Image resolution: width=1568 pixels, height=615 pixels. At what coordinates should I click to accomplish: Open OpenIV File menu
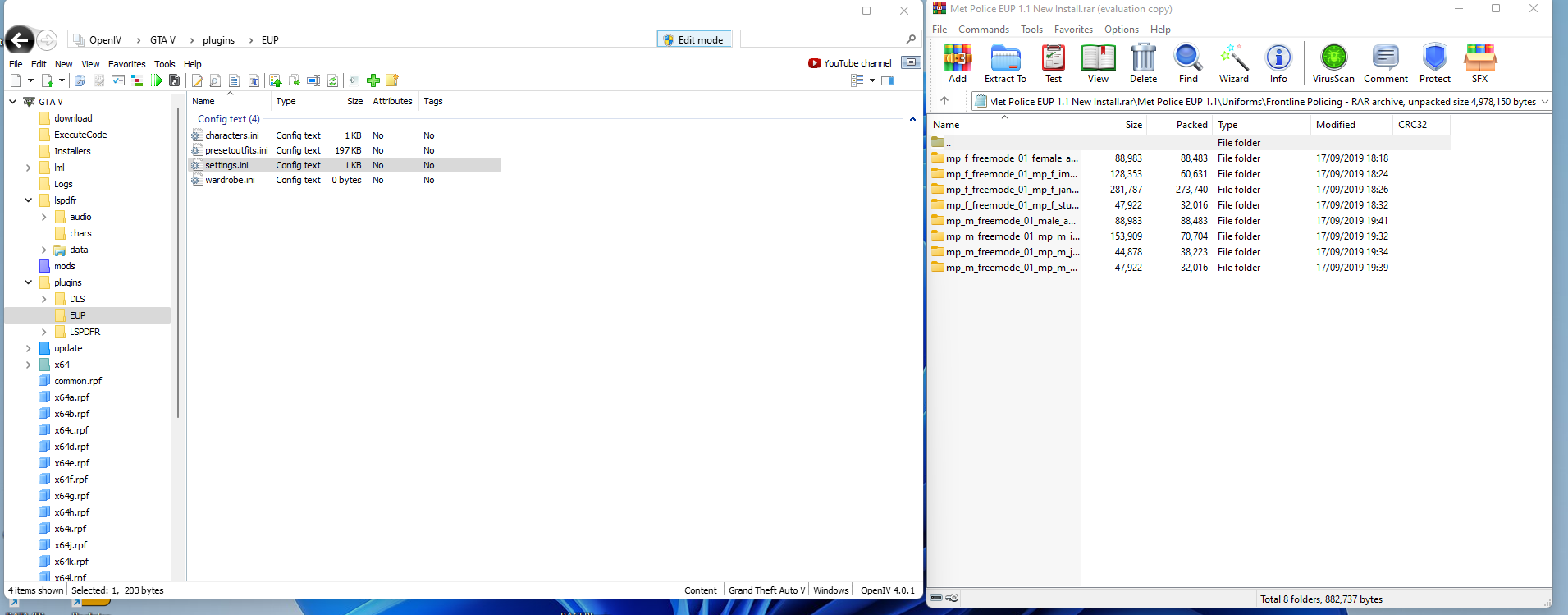coord(16,64)
